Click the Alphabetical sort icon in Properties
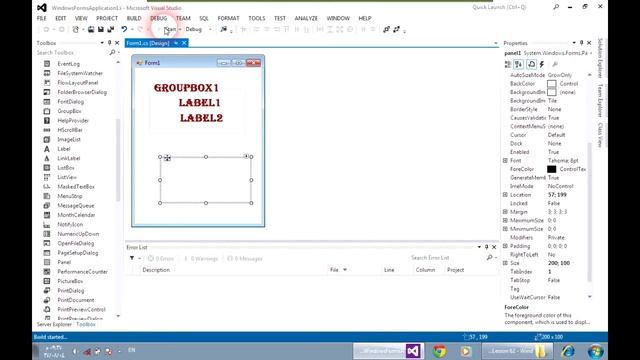Image resolution: width=640 pixels, height=360 pixels. pyautogui.click(x=519, y=64)
